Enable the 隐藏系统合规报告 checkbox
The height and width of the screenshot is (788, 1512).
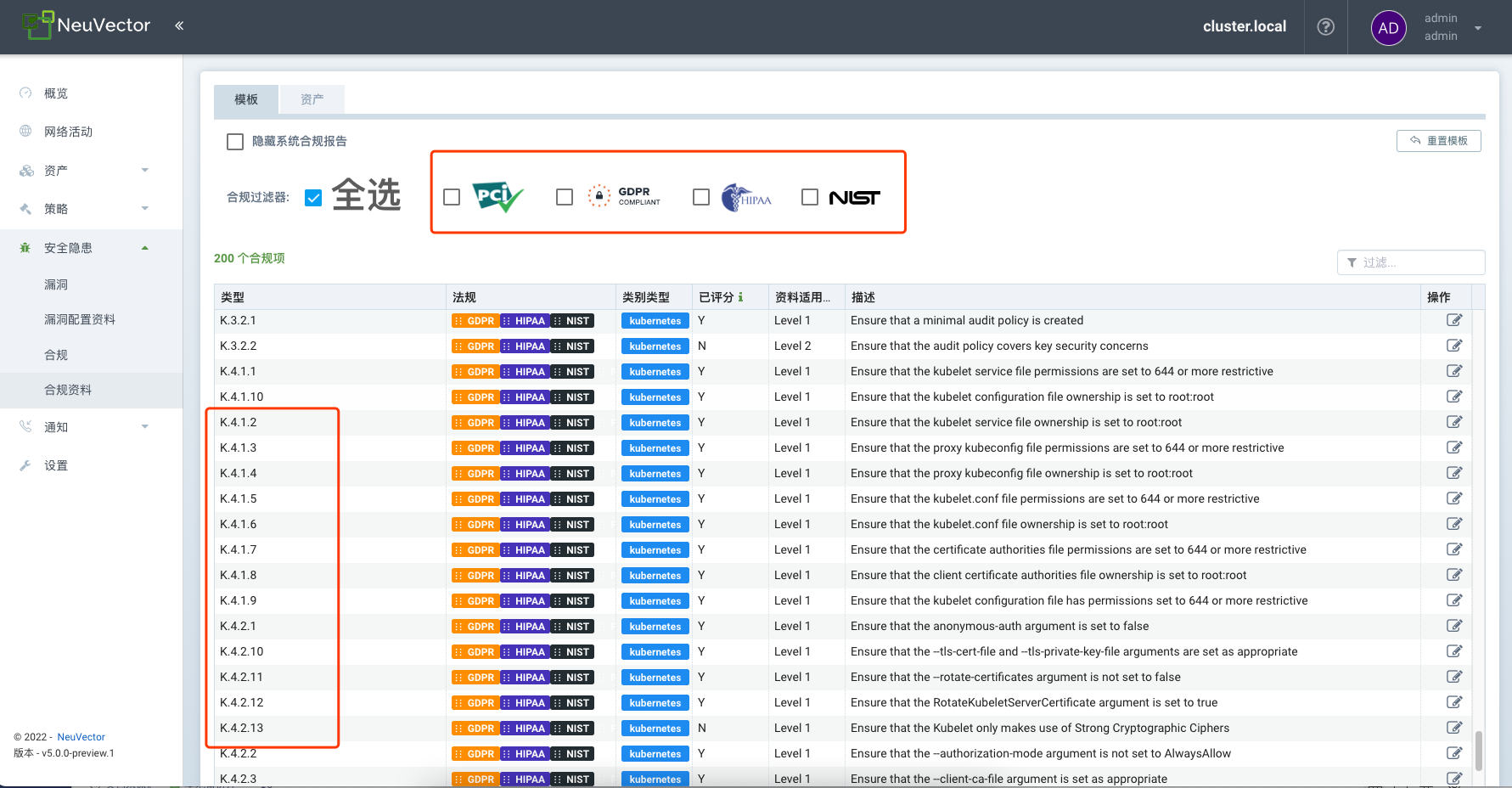pos(235,142)
